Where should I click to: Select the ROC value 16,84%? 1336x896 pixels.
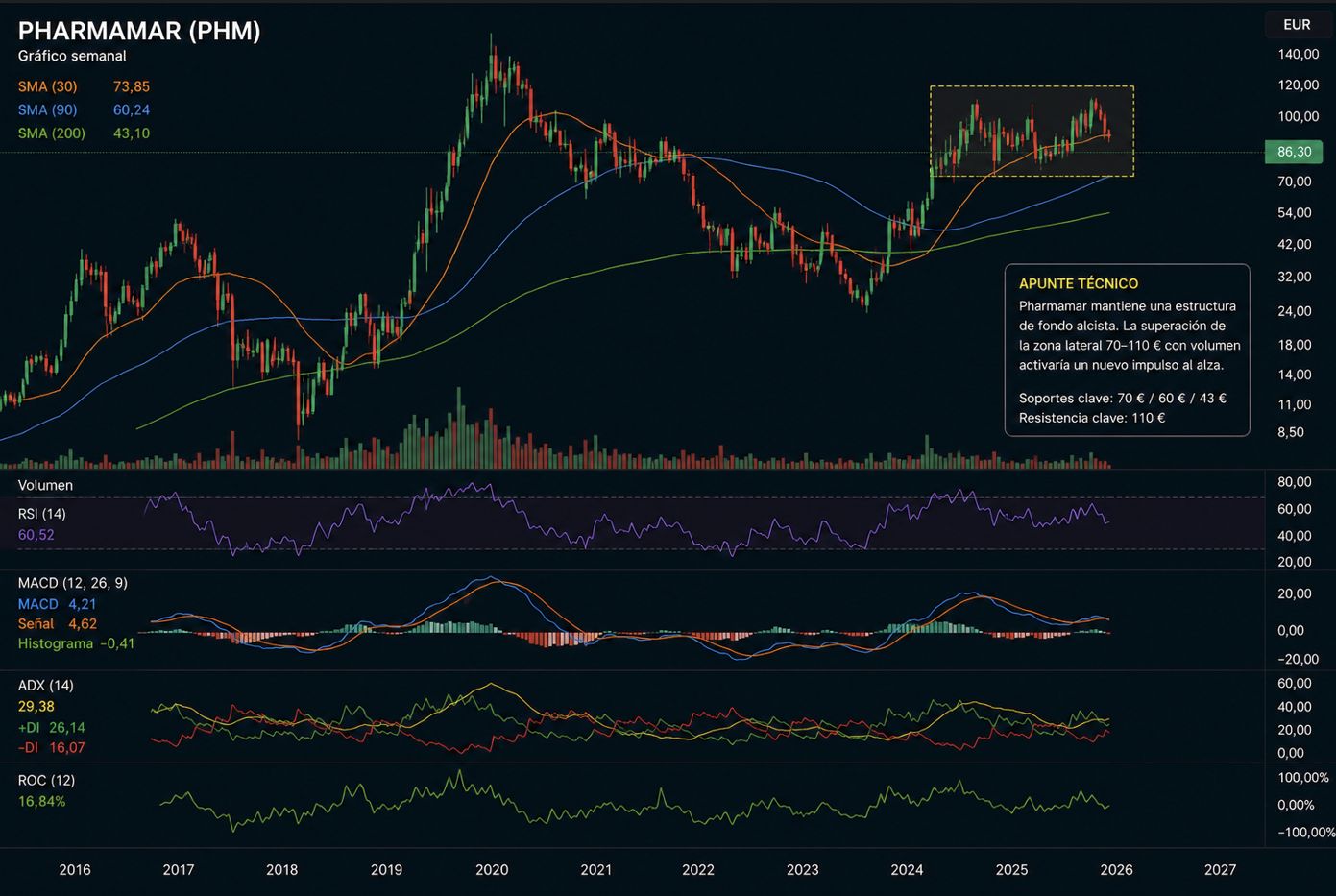pyautogui.click(x=42, y=802)
